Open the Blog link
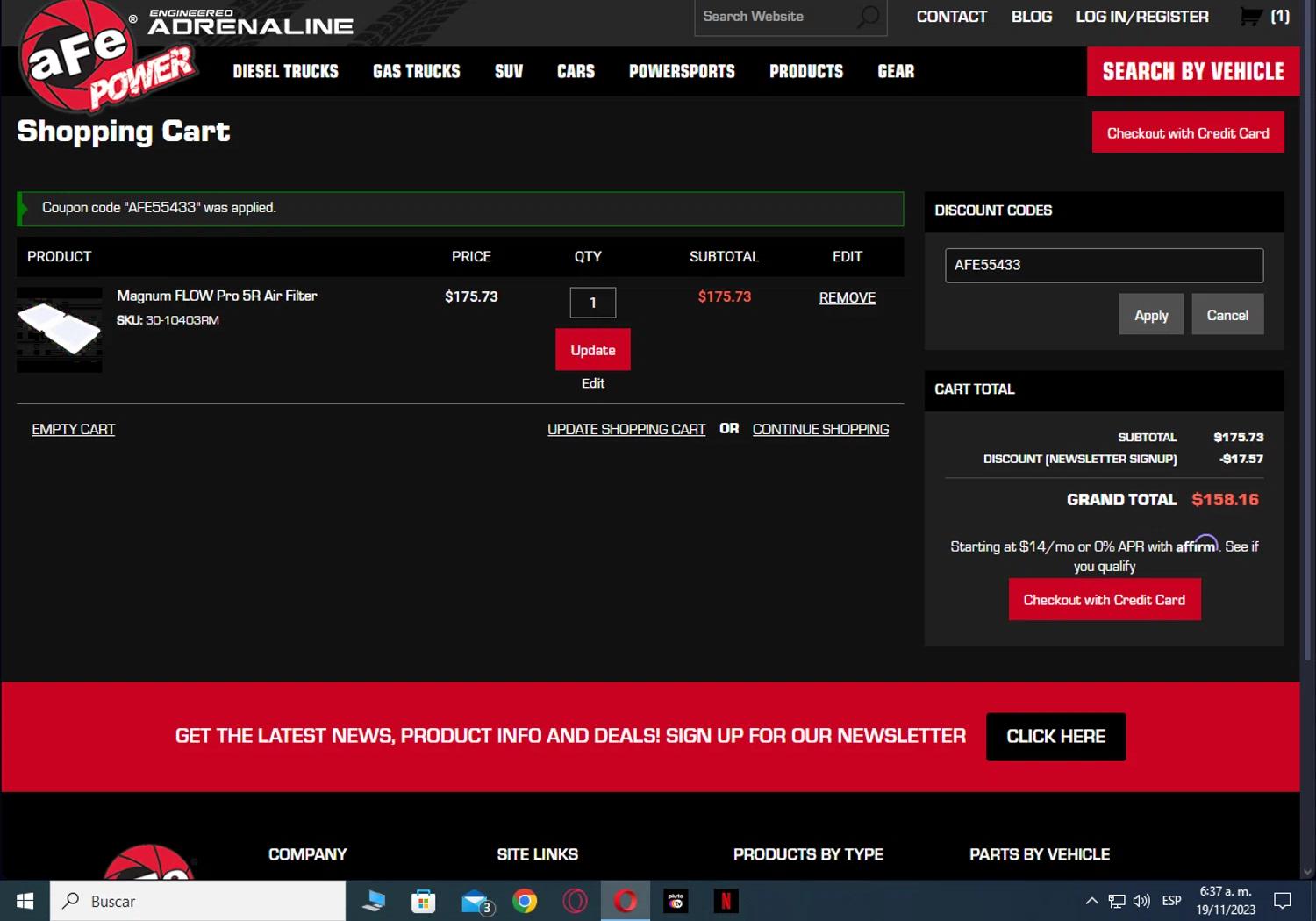The height and width of the screenshot is (921, 1316). [x=1032, y=17]
